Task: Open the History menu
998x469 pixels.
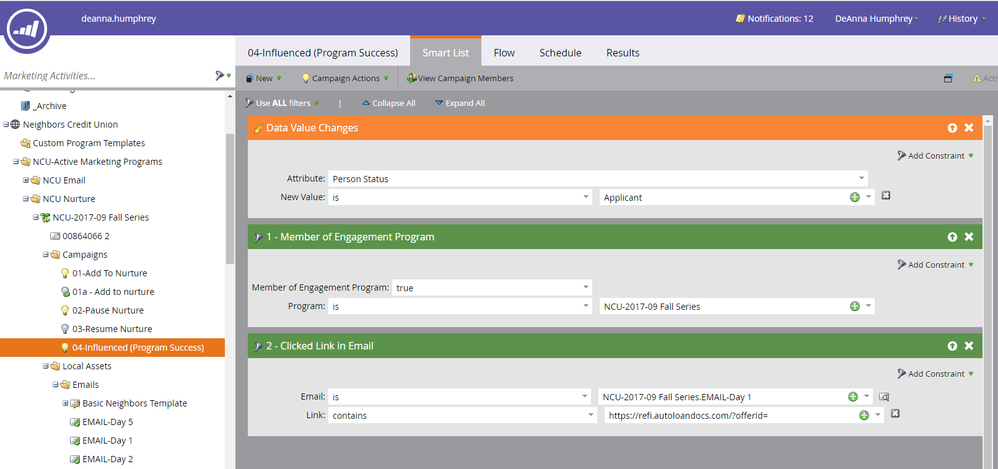Action: (960, 18)
